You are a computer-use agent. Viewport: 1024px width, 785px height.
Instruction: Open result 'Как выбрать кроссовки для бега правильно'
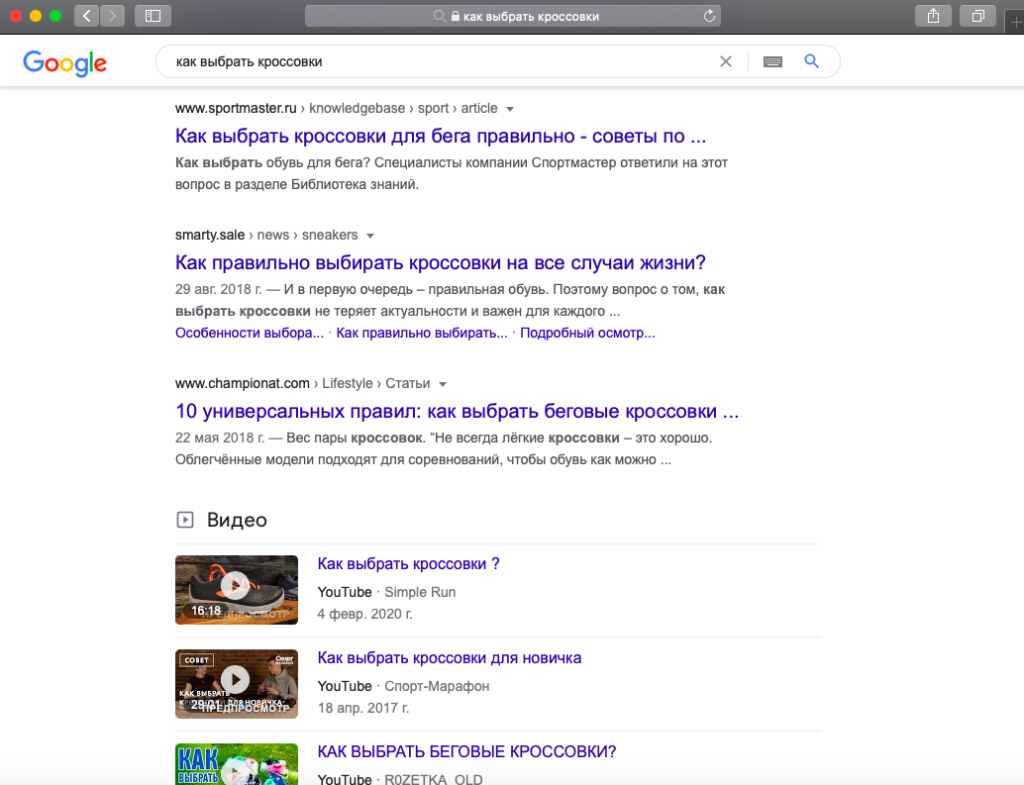441,136
